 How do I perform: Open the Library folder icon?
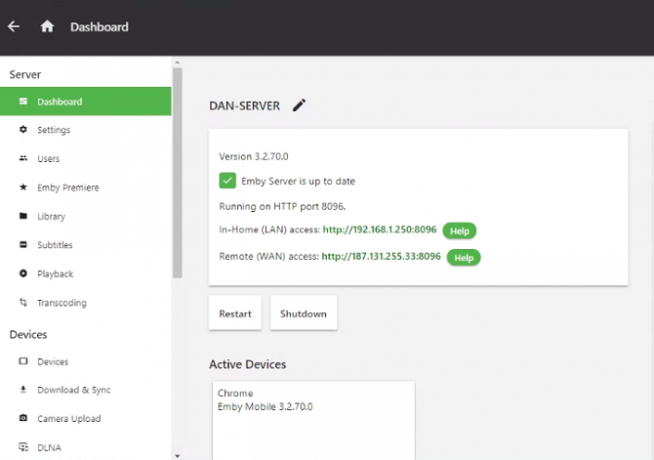[x=23, y=216]
